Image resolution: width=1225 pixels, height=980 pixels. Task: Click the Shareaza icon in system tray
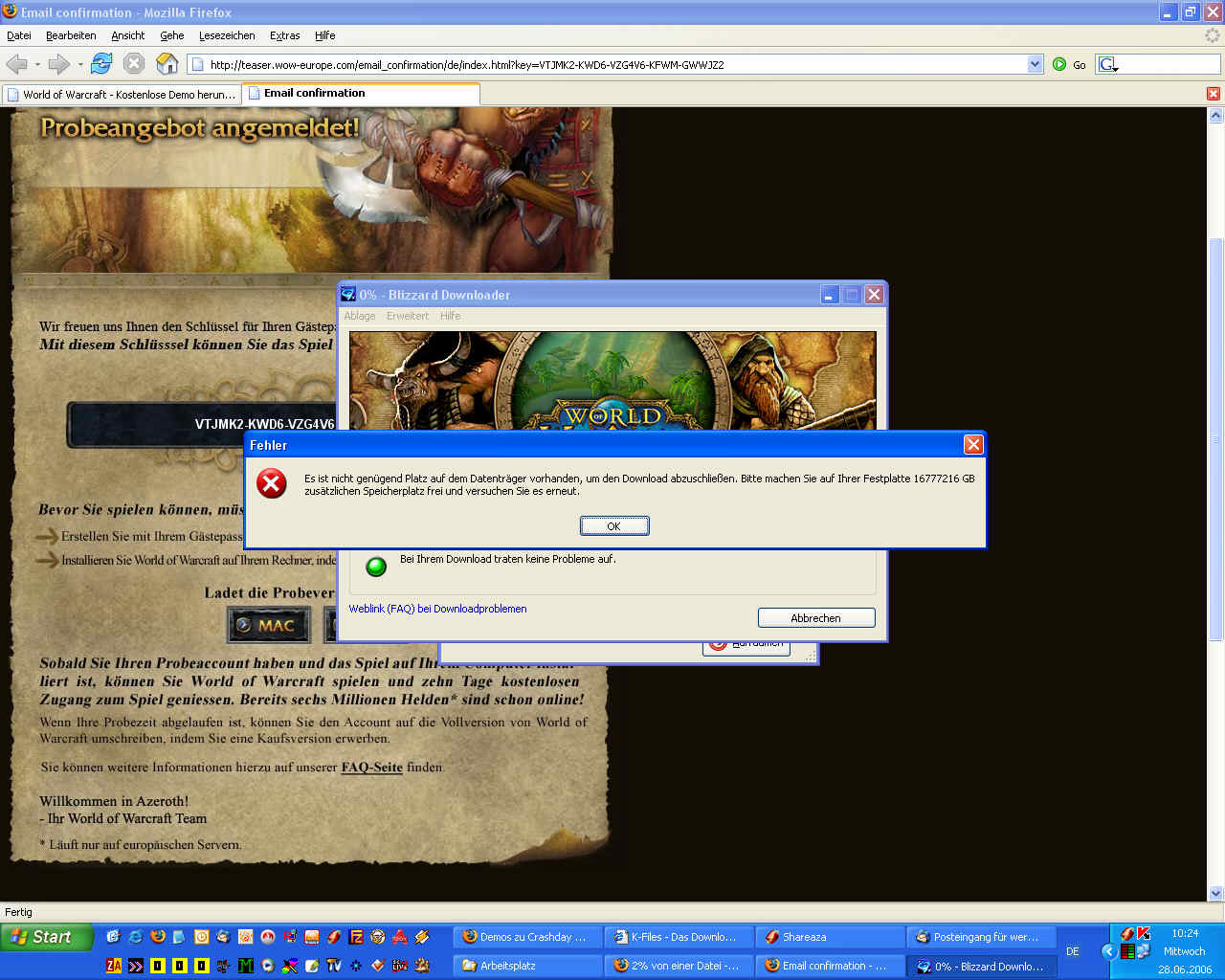click(x=1127, y=933)
